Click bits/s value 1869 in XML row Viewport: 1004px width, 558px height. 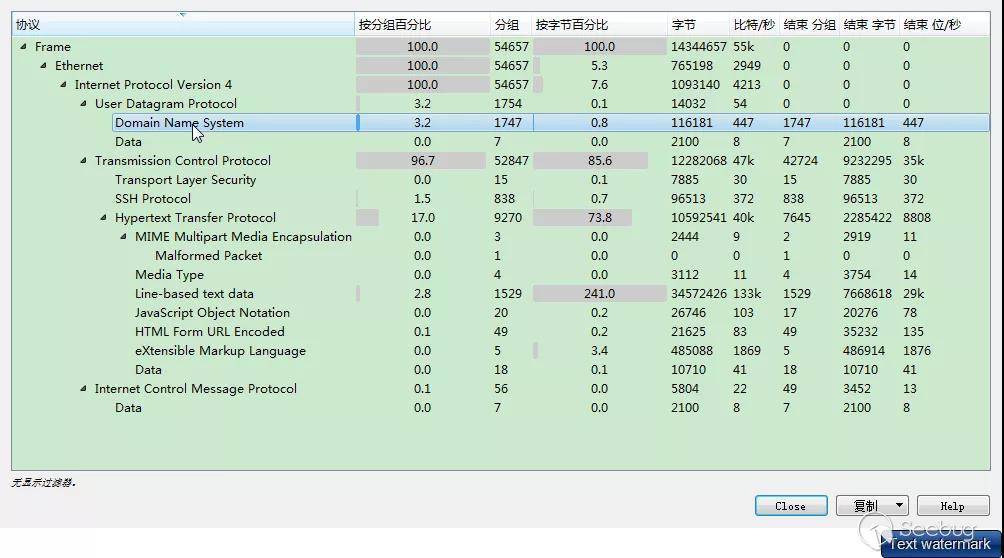pyautogui.click(x=747, y=350)
